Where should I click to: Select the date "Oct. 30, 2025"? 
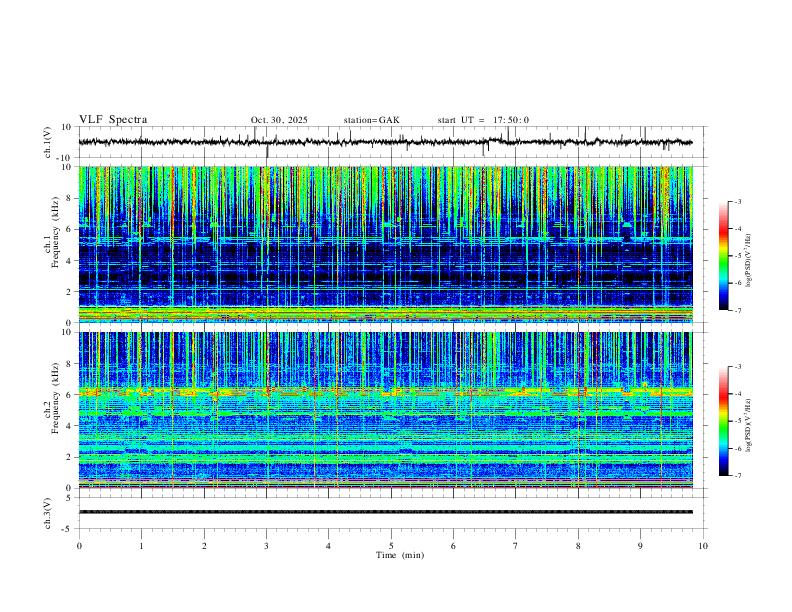(279, 120)
